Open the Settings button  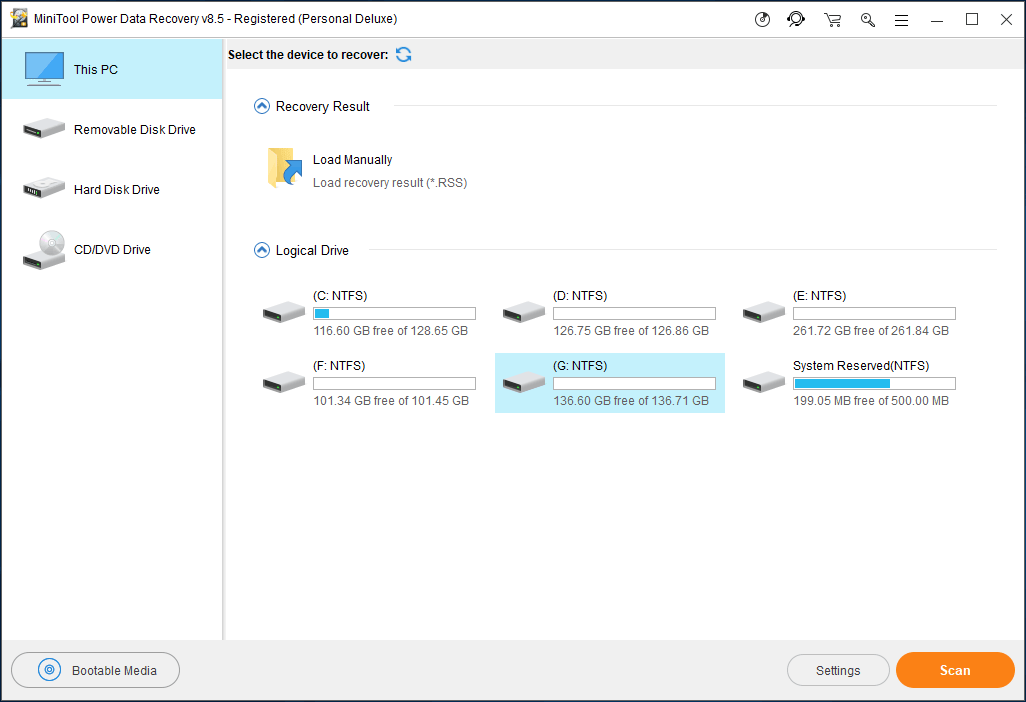[838, 671]
